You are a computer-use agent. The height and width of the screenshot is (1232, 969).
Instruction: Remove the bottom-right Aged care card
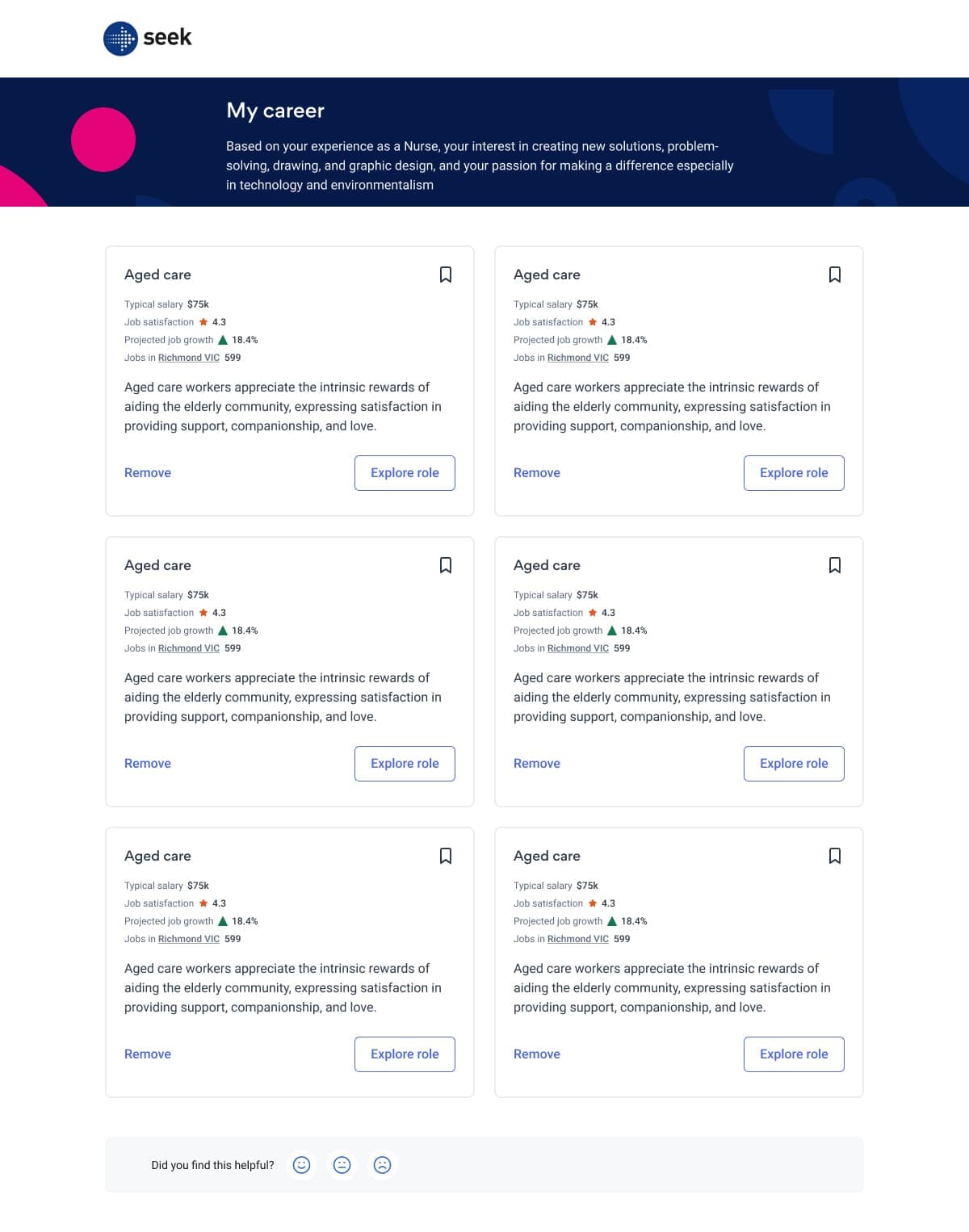(x=537, y=1054)
